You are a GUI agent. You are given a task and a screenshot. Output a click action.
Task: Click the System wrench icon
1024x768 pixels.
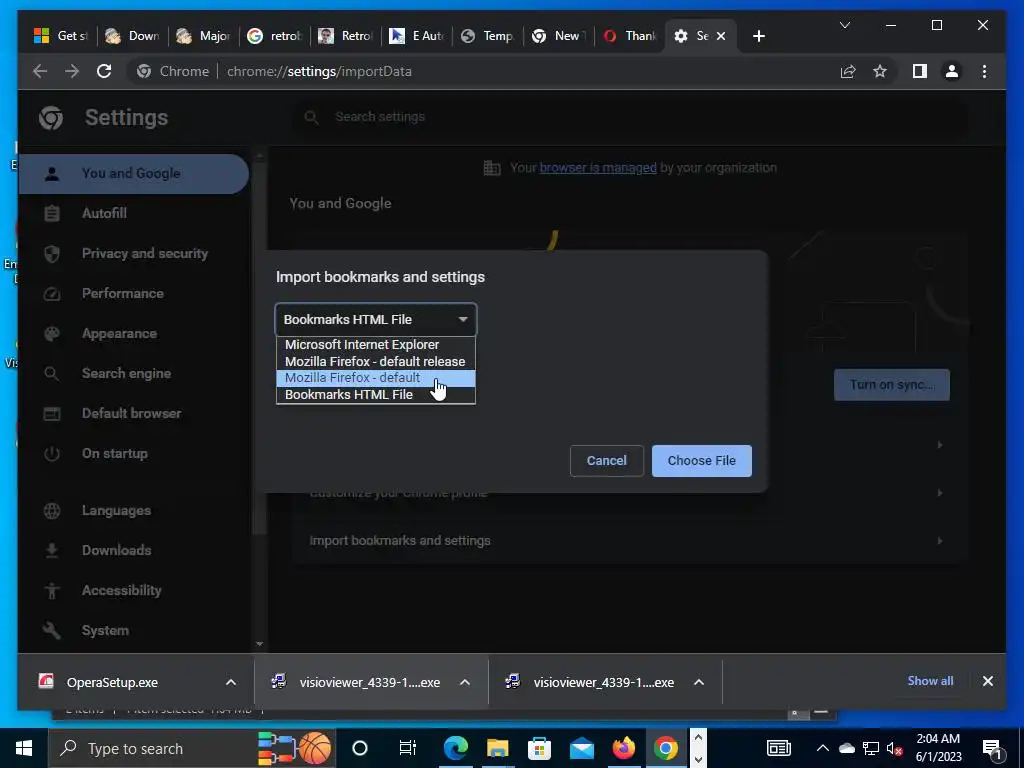(x=52, y=630)
